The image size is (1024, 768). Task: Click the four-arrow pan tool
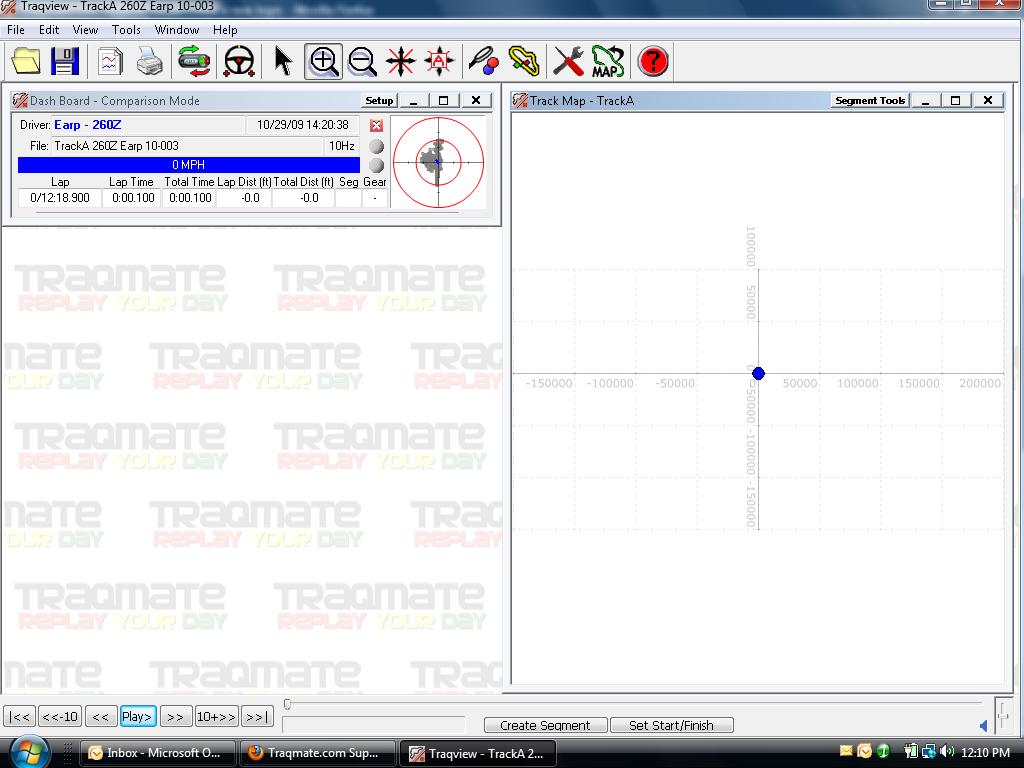click(400, 61)
